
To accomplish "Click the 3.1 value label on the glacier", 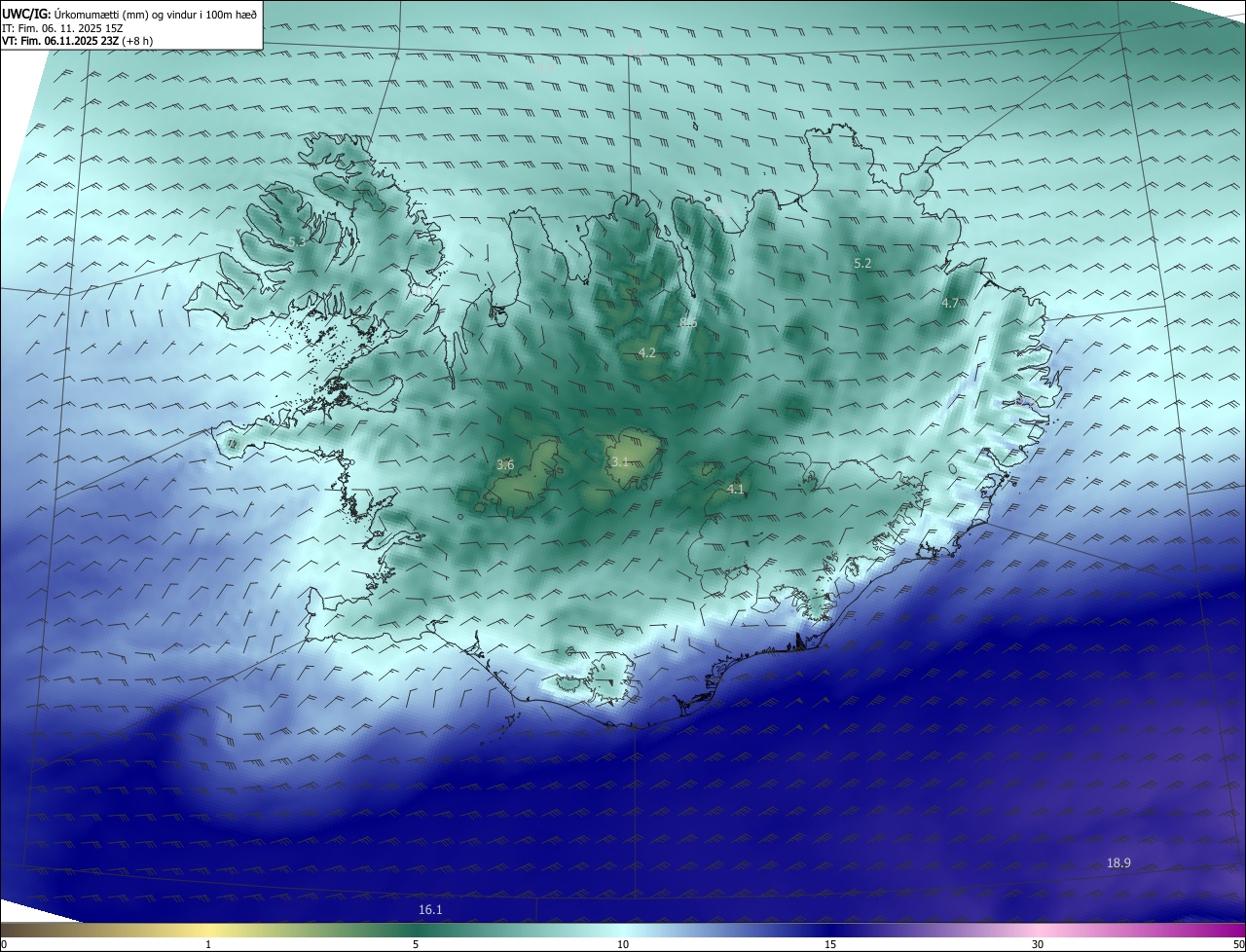I will pyautogui.click(x=620, y=461).
